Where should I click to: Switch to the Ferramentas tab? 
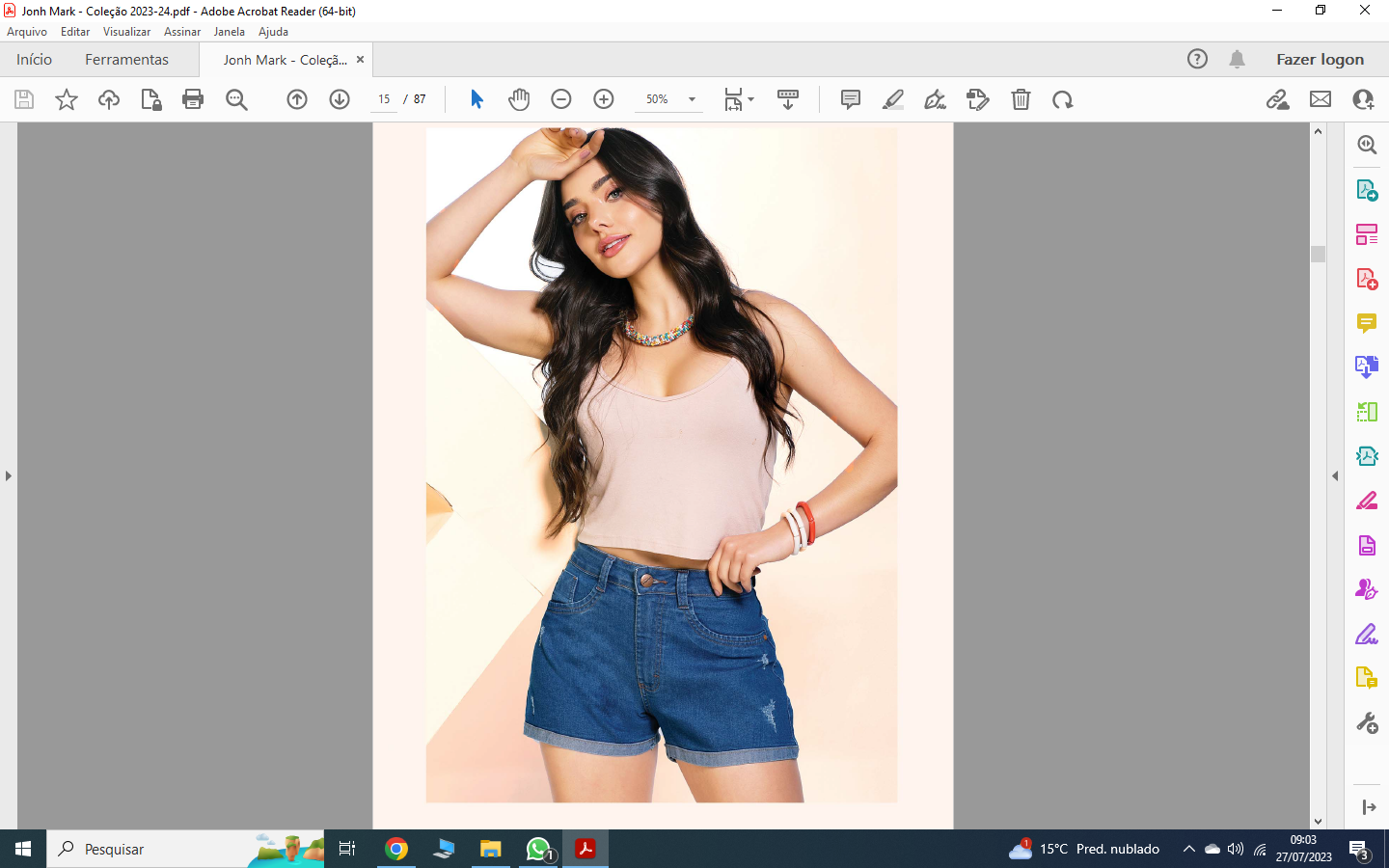click(x=126, y=60)
